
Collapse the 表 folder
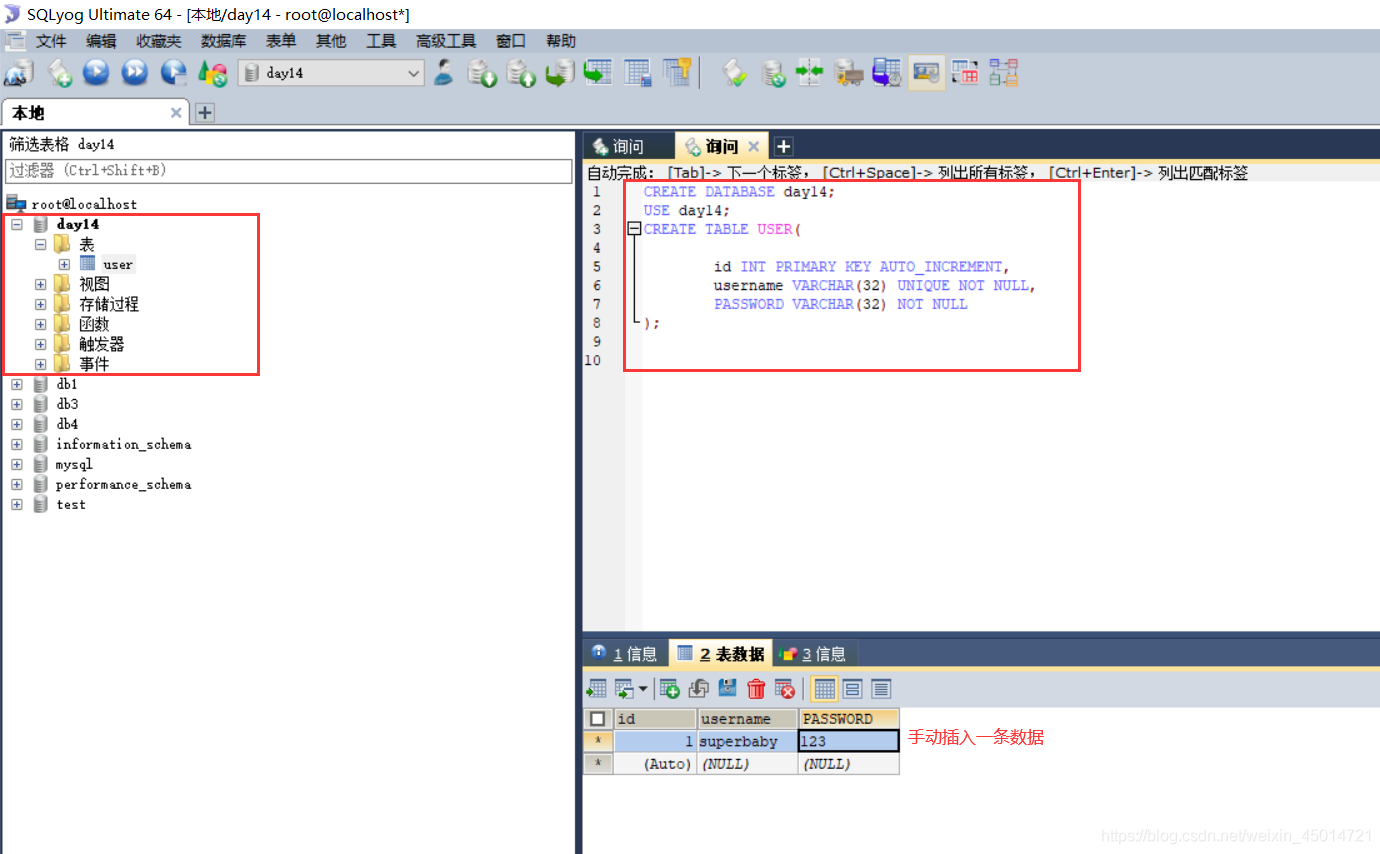[41, 244]
